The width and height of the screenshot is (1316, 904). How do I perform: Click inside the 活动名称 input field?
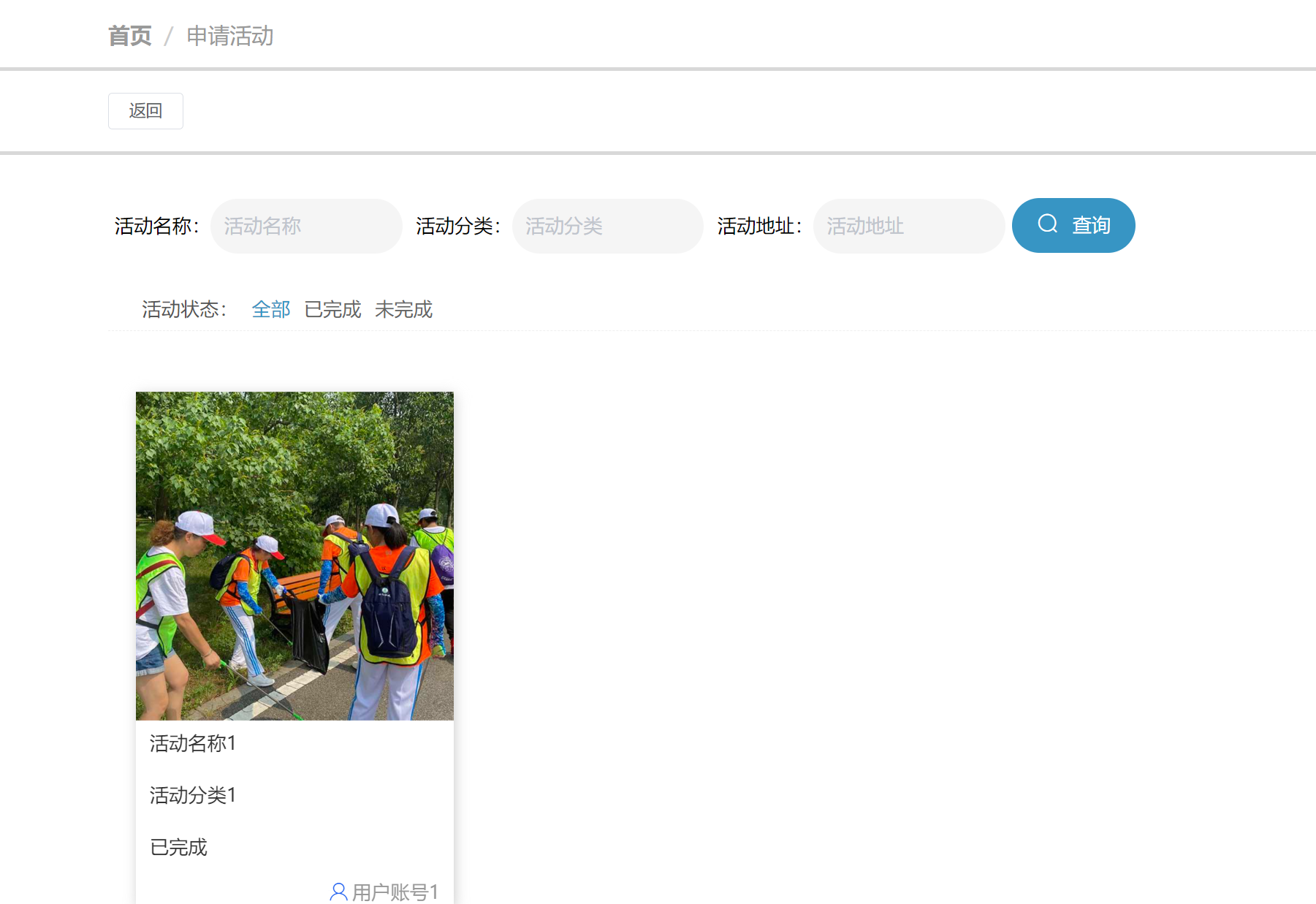[x=305, y=226]
